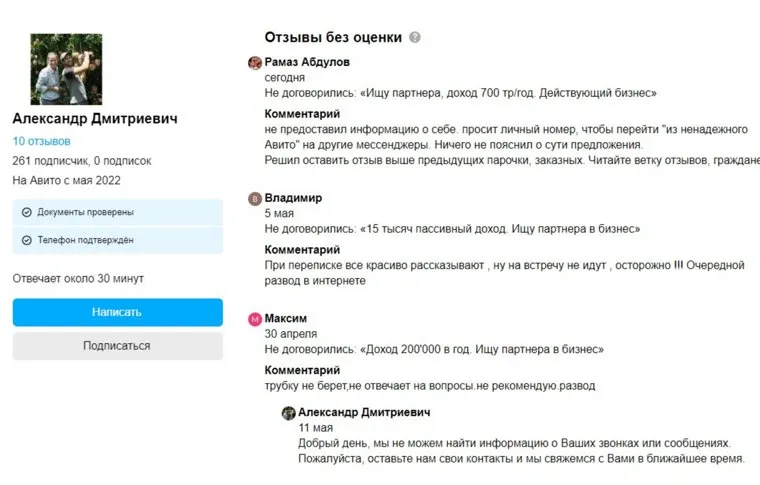Open reviewer name Рамаз Абдулов
Image resolution: width=760 pixels, height=485 pixels.
pyautogui.click(x=307, y=62)
